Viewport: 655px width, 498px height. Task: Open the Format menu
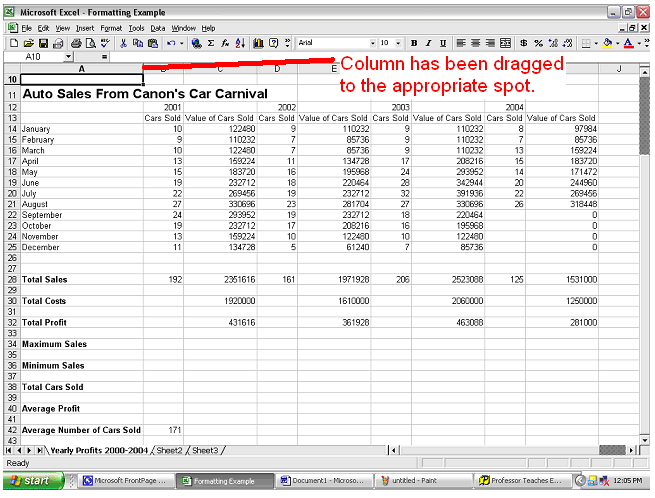click(x=111, y=28)
